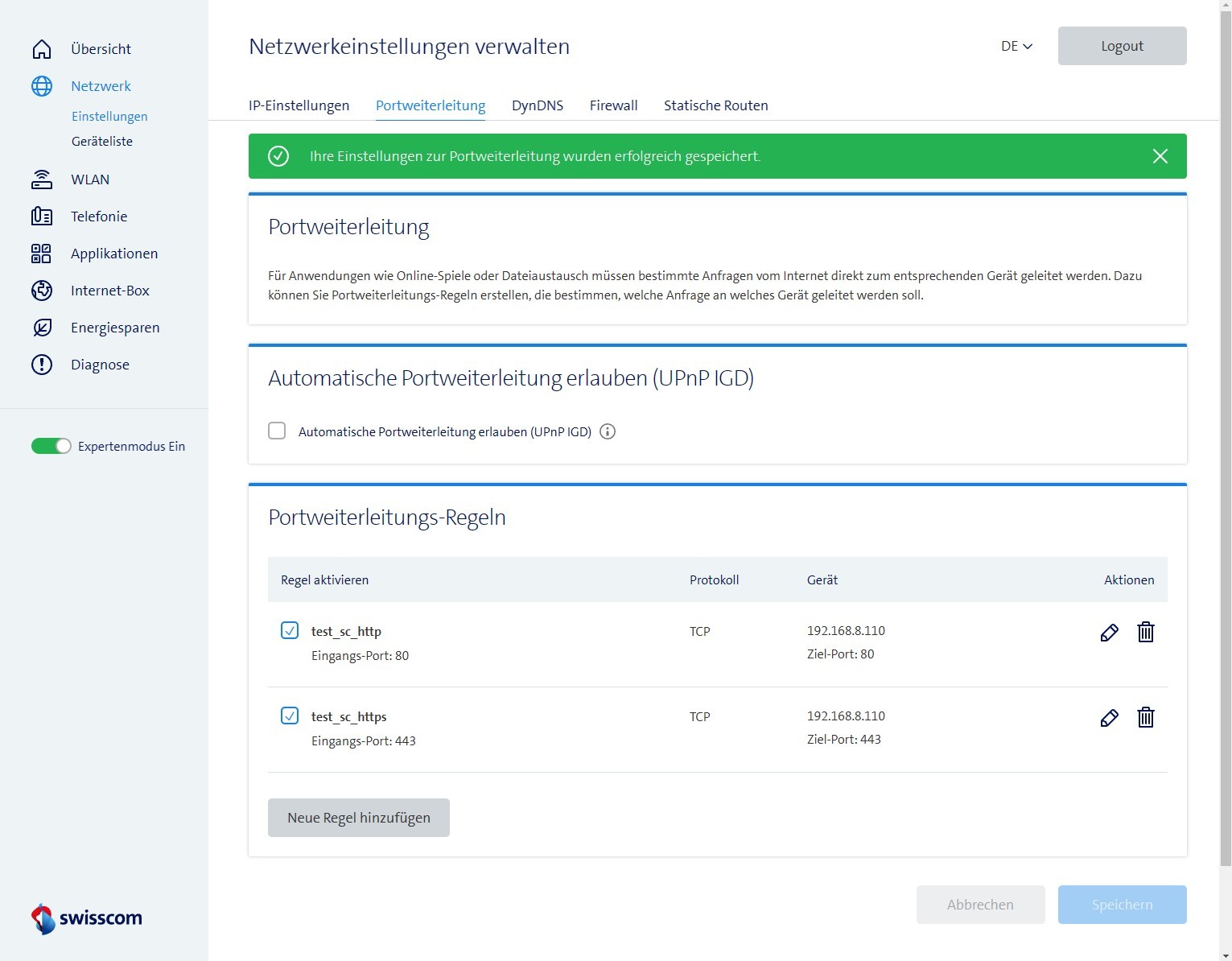Show UPnP IGD info tooltip icon
The width and height of the screenshot is (1232, 961).
[x=608, y=432]
